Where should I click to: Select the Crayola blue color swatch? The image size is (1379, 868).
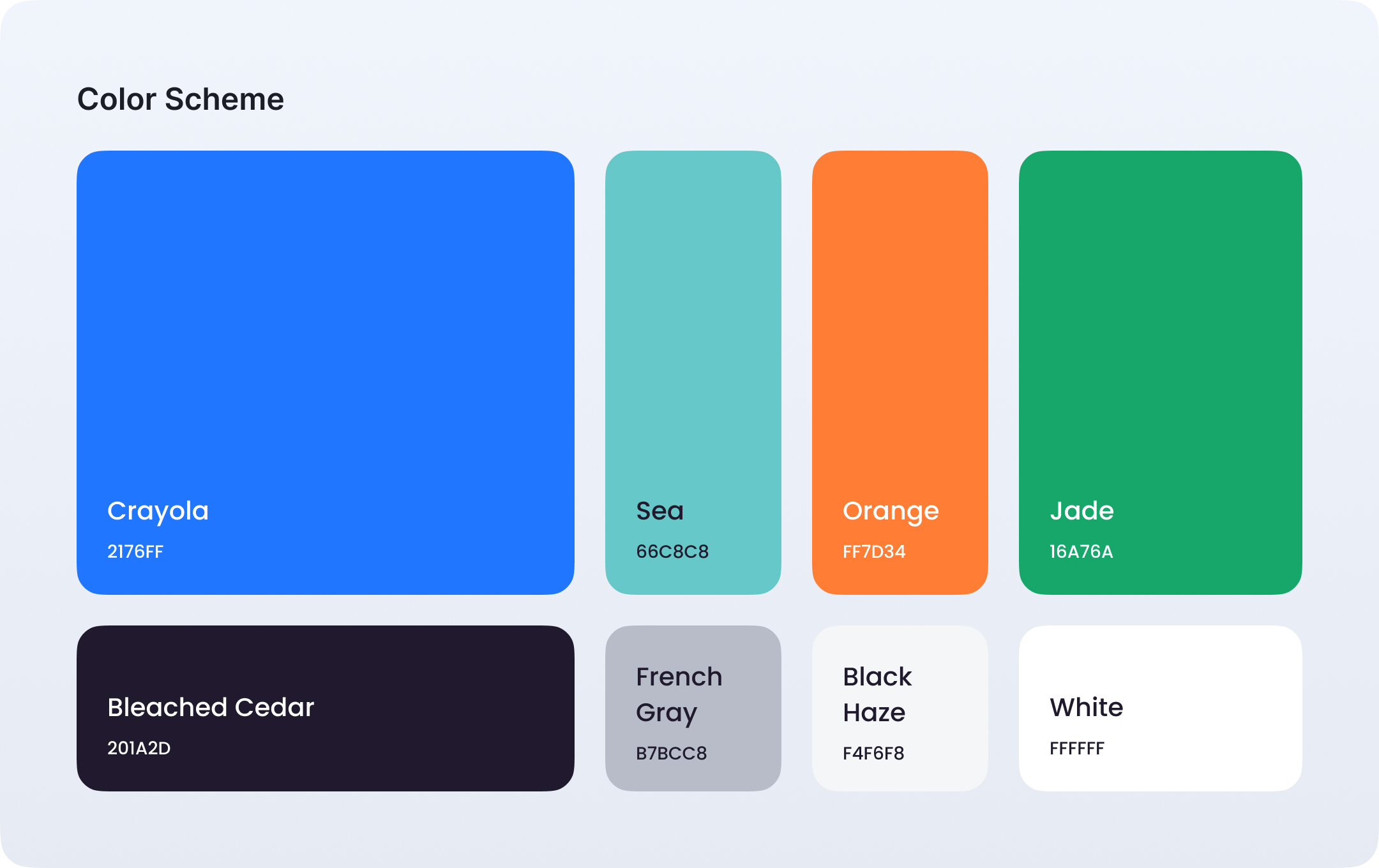click(x=326, y=373)
